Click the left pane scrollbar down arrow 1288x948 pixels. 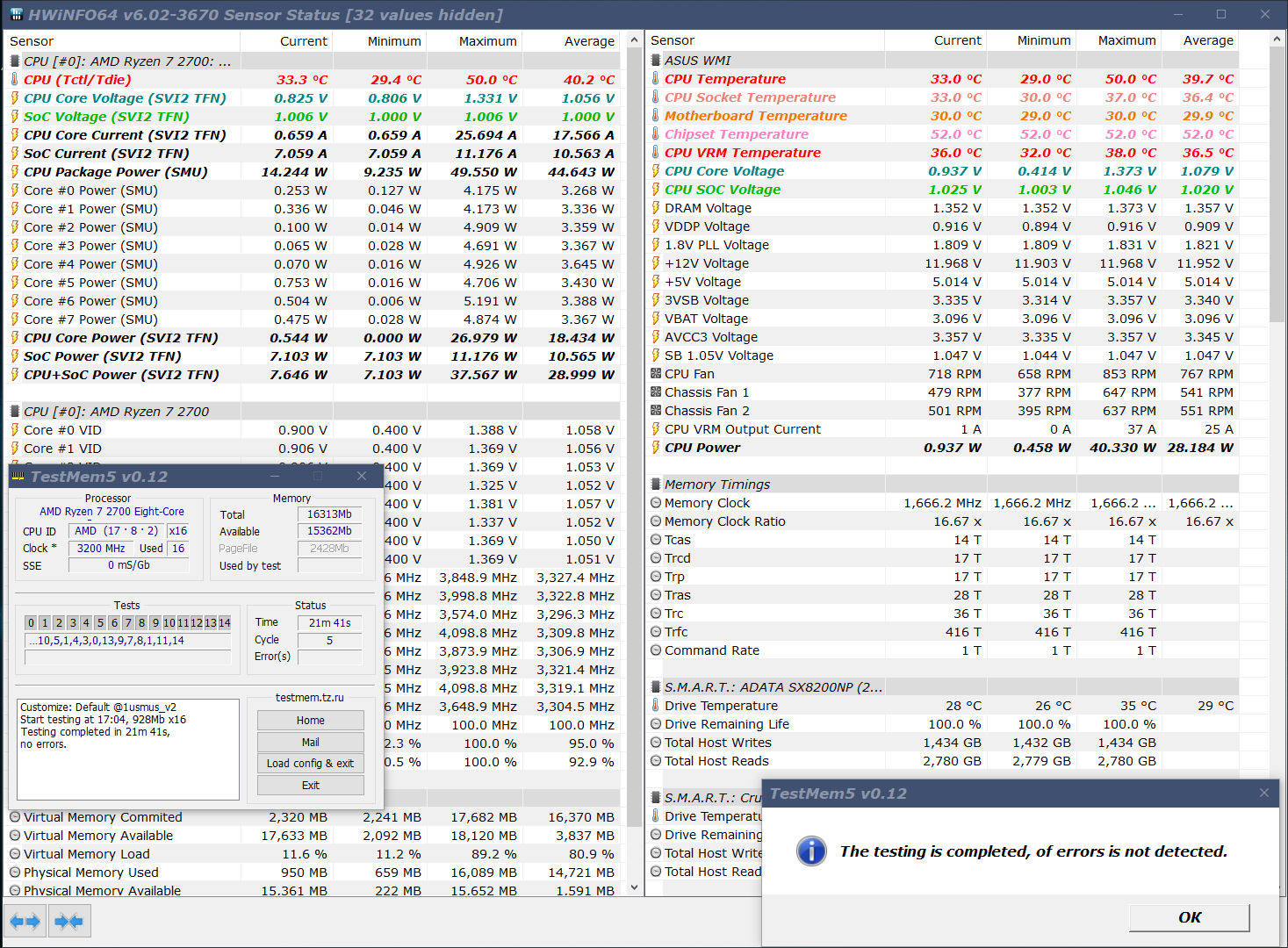click(635, 887)
